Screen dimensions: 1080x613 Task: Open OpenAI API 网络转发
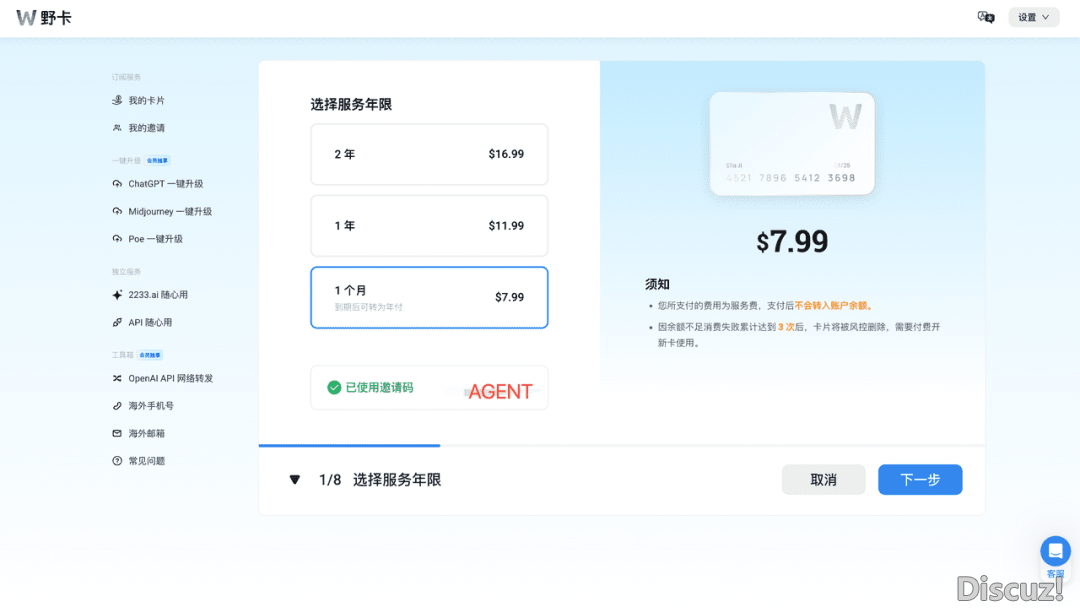(171, 378)
